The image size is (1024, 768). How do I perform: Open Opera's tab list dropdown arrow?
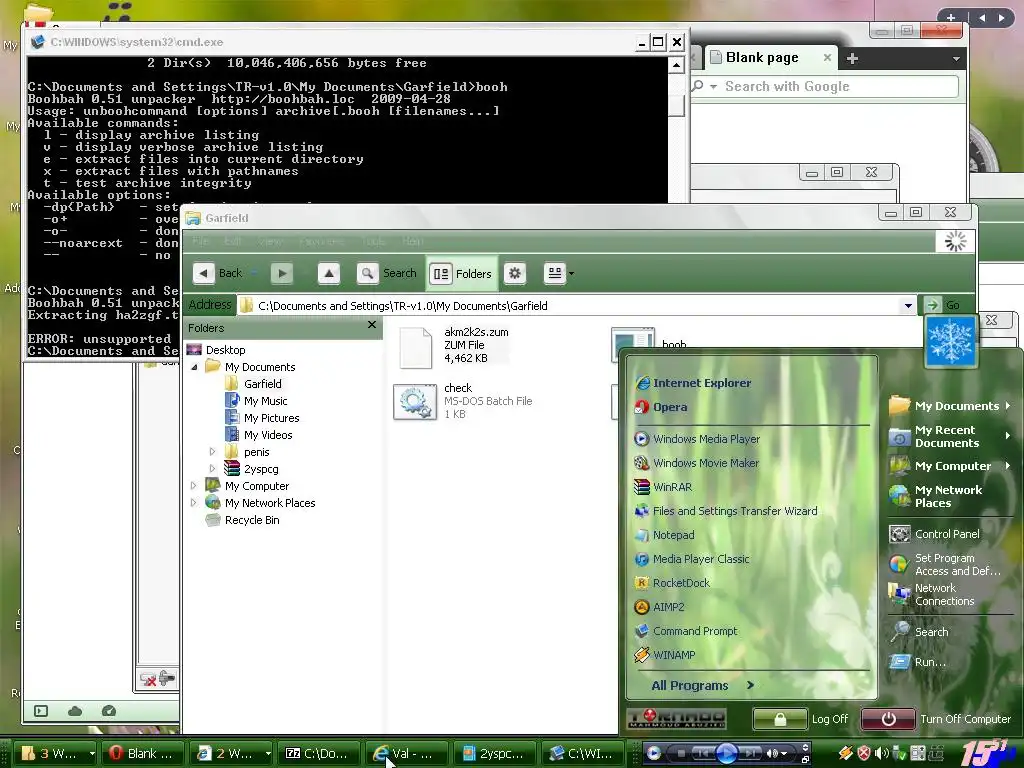[956, 59]
